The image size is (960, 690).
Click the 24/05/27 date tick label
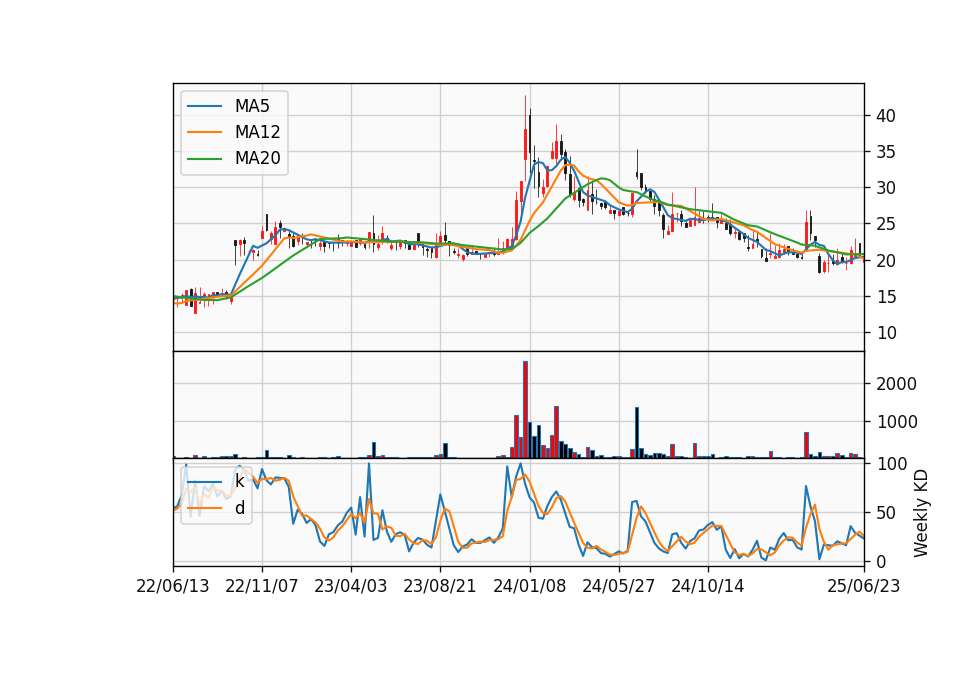pyautogui.click(x=618, y=586)
